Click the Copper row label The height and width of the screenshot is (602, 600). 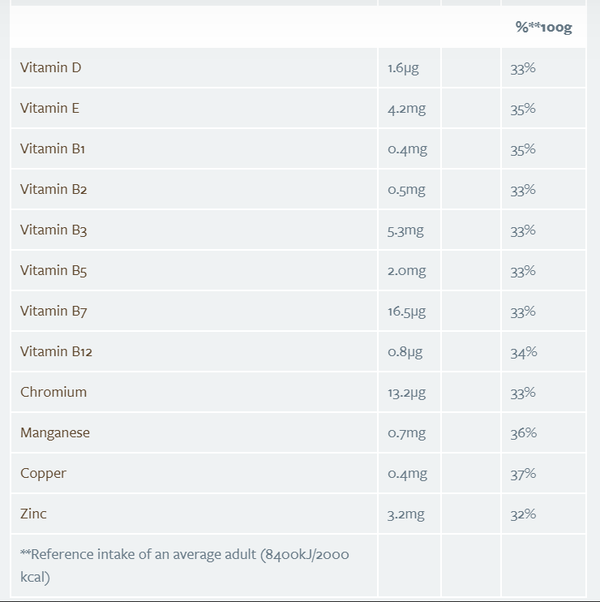[43, 473]
